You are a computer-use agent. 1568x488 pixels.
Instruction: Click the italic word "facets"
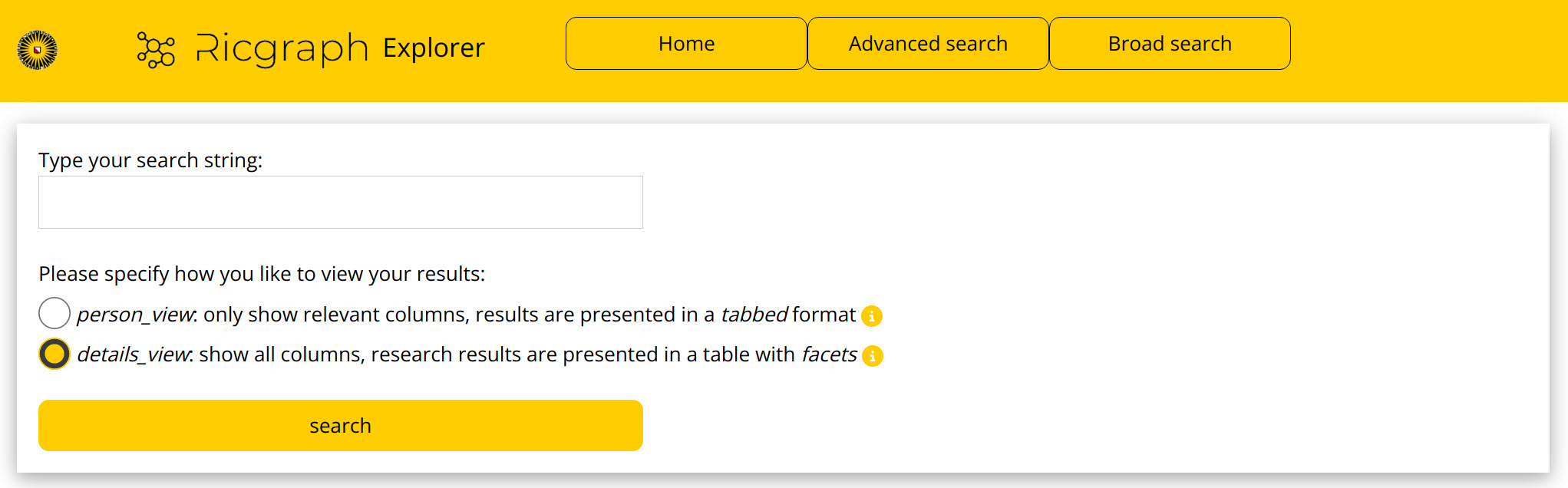point(829,354)
